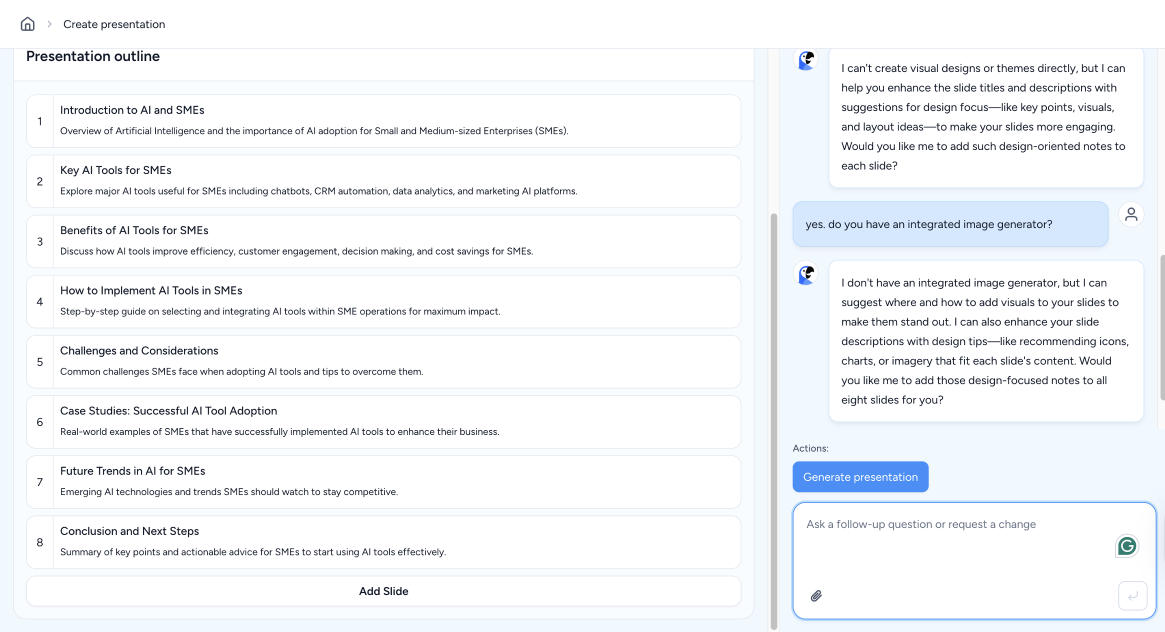
Task: Go to the home icon in breadcrumb
Action: point(27,24)
